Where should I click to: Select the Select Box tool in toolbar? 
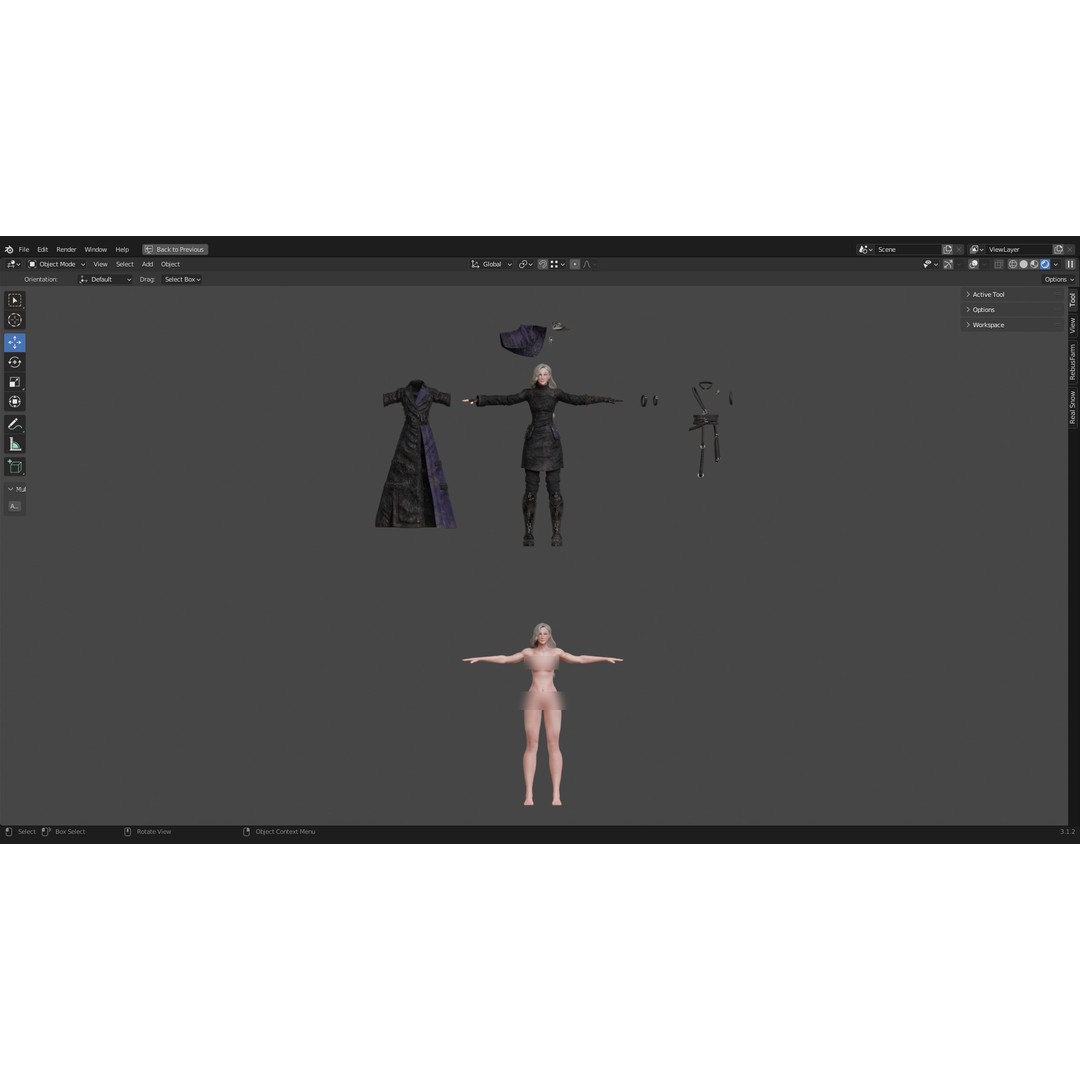click(x=14, y=300)
